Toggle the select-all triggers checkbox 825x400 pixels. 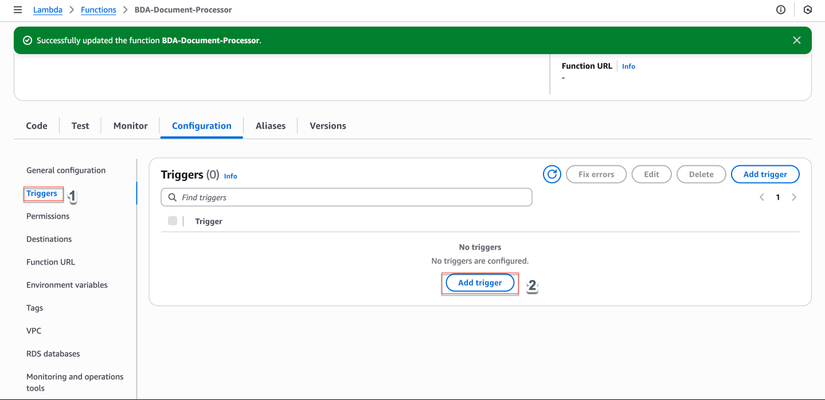coord(173,221)
